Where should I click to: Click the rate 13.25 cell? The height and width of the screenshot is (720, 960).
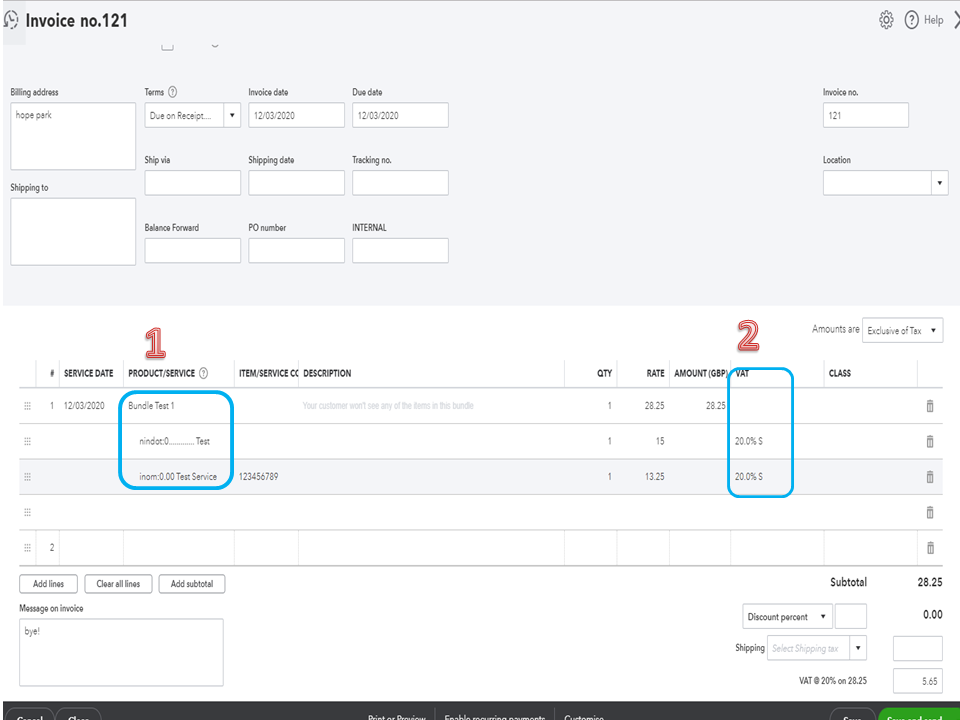pos(643,476)
